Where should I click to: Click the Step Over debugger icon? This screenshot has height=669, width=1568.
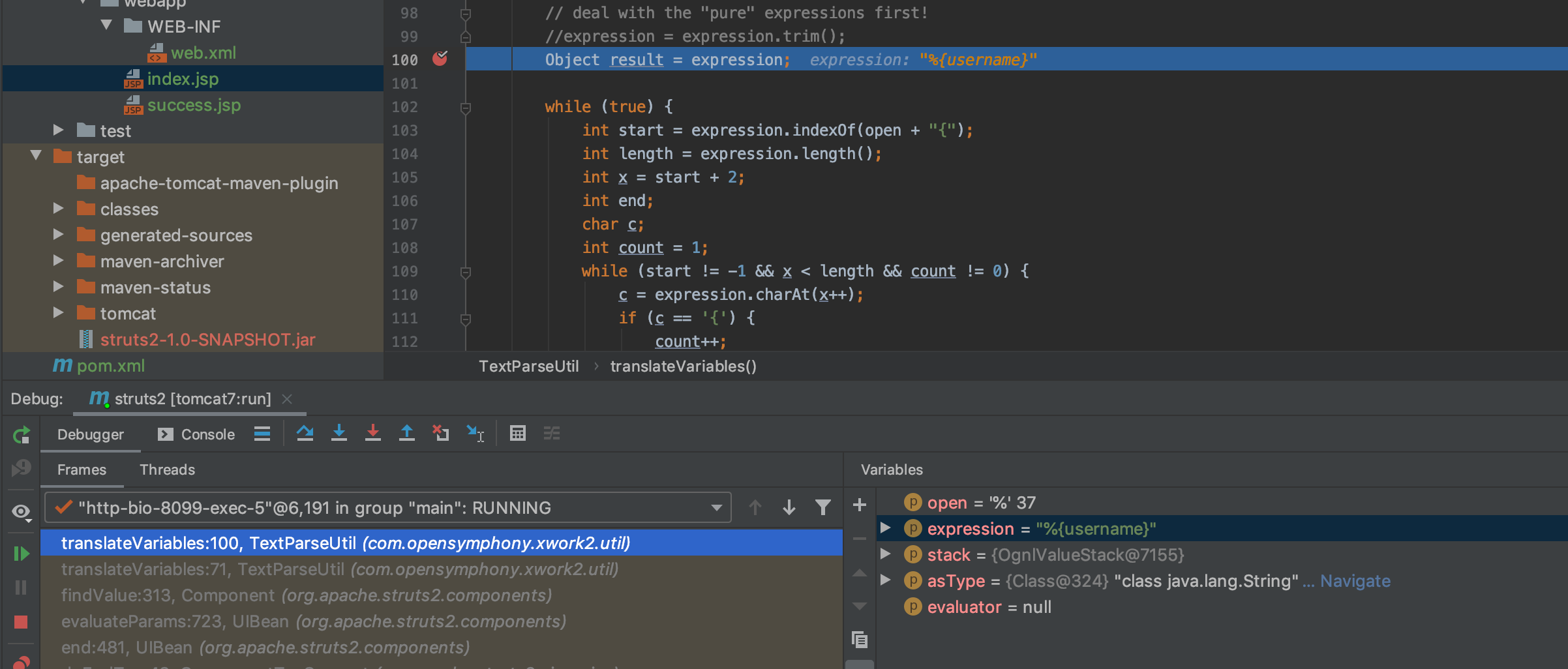pos(305,433)
